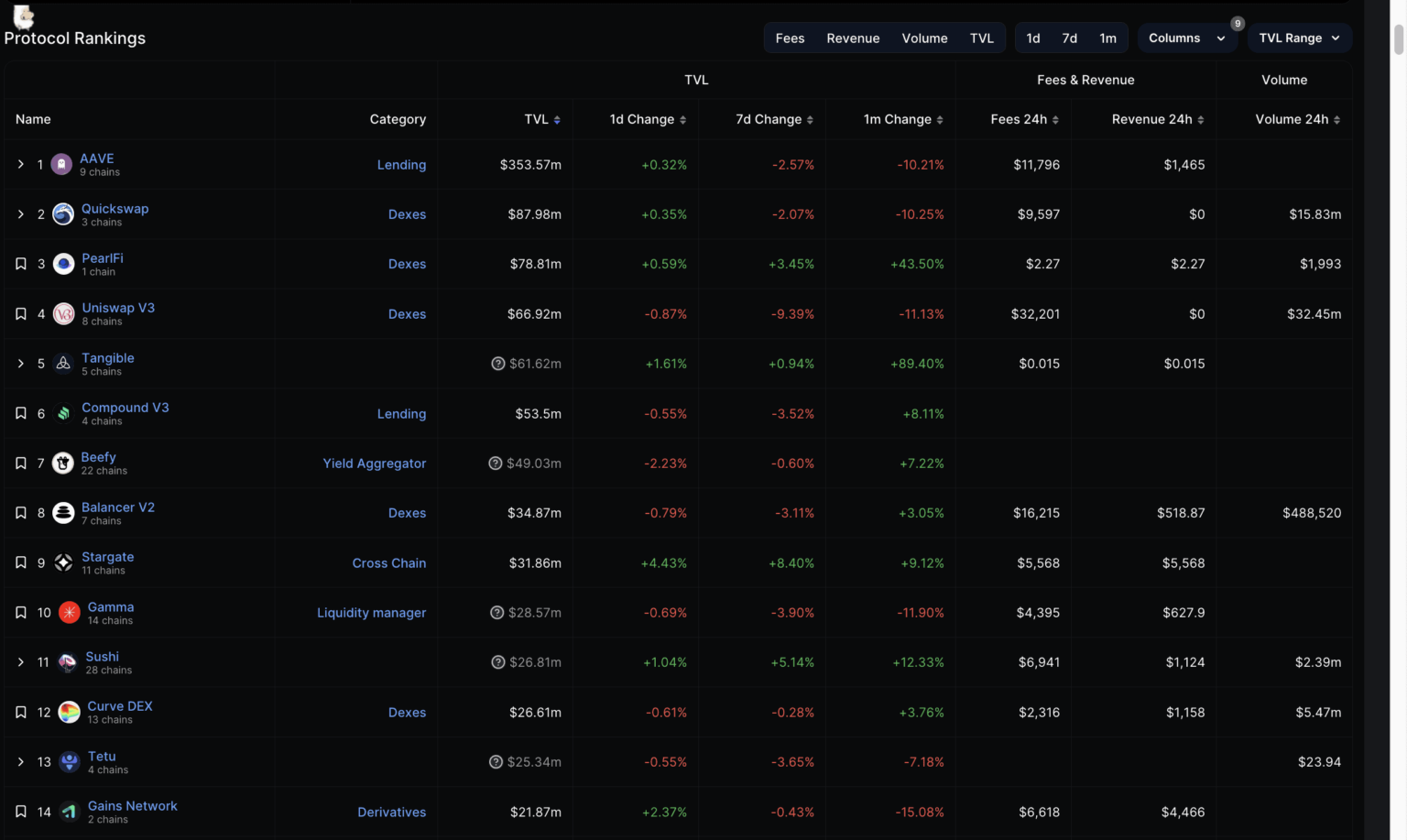Expand the Sushi row

click(21, 662)
